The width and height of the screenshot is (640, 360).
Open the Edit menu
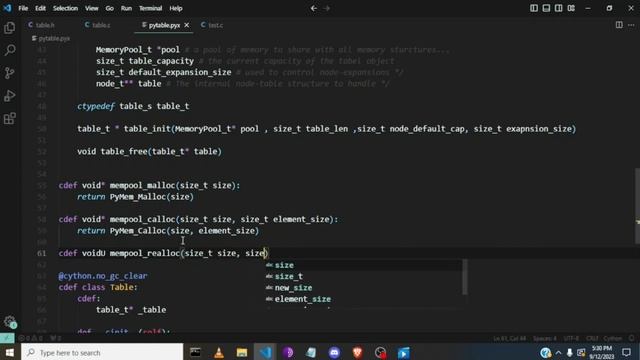pyautogui.click(x=40, y=8)
